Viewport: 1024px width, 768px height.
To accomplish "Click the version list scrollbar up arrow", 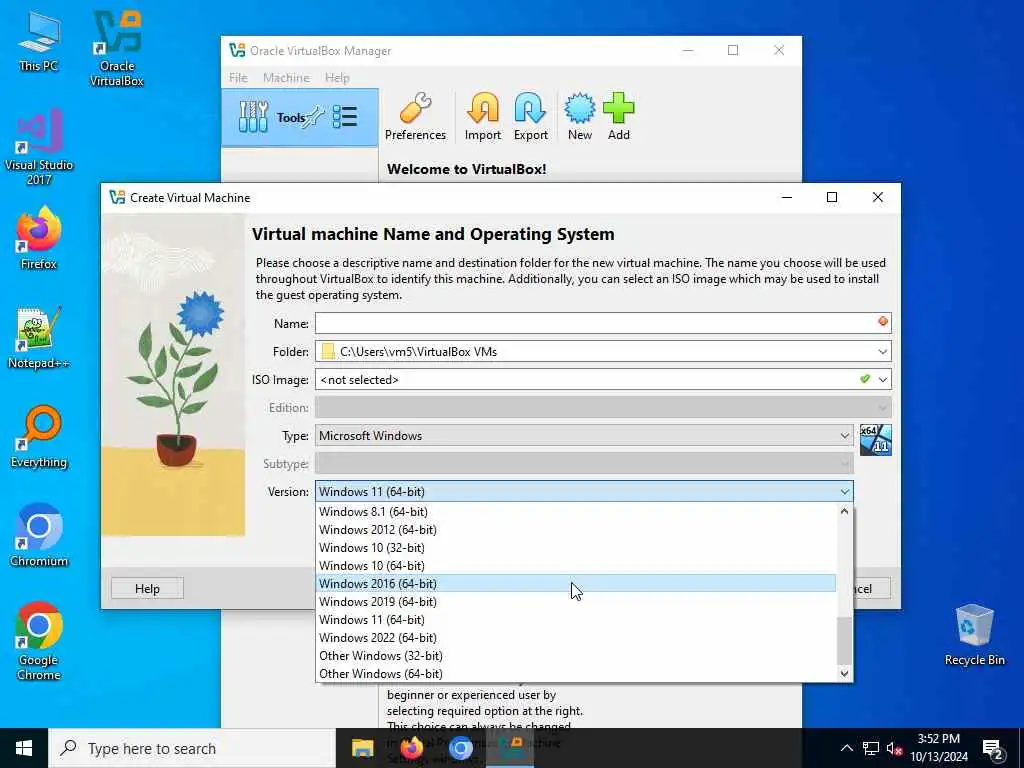I will coord(844,511).
